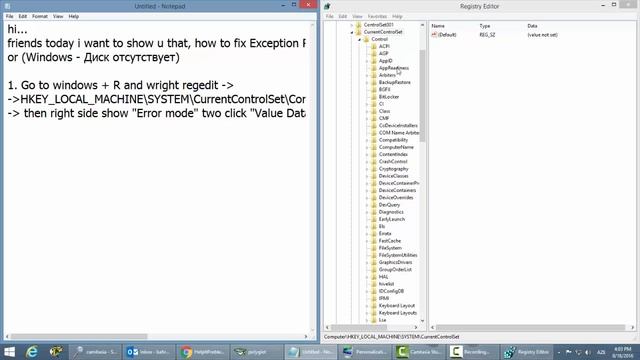Expand the CMF key arrow
Image resolution: width=640 pixels, height=360 pixels.
click(367, 118)
